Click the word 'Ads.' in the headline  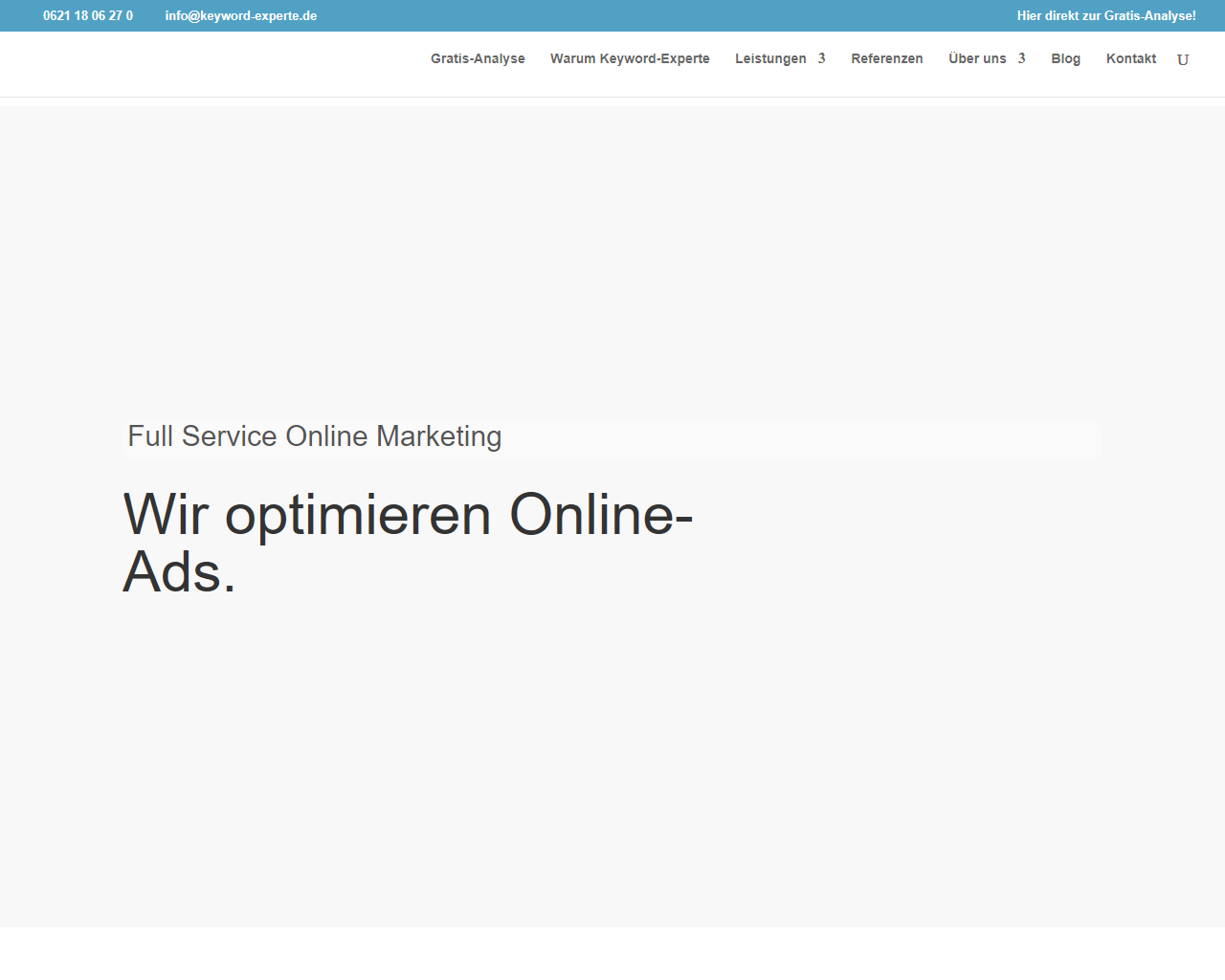[179, 572]
